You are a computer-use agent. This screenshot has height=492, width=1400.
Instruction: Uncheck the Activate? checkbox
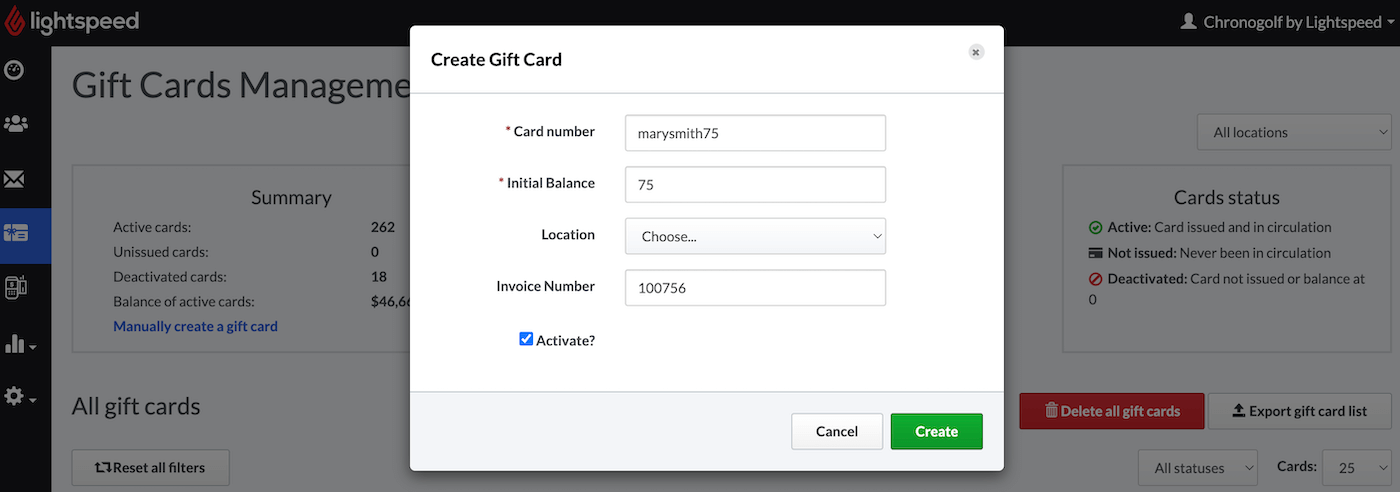pos(526,339)
